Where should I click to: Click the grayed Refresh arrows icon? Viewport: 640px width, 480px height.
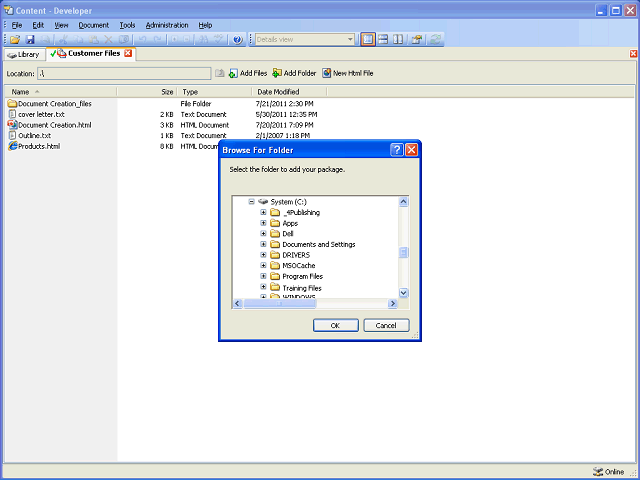[x=436, y=40]
